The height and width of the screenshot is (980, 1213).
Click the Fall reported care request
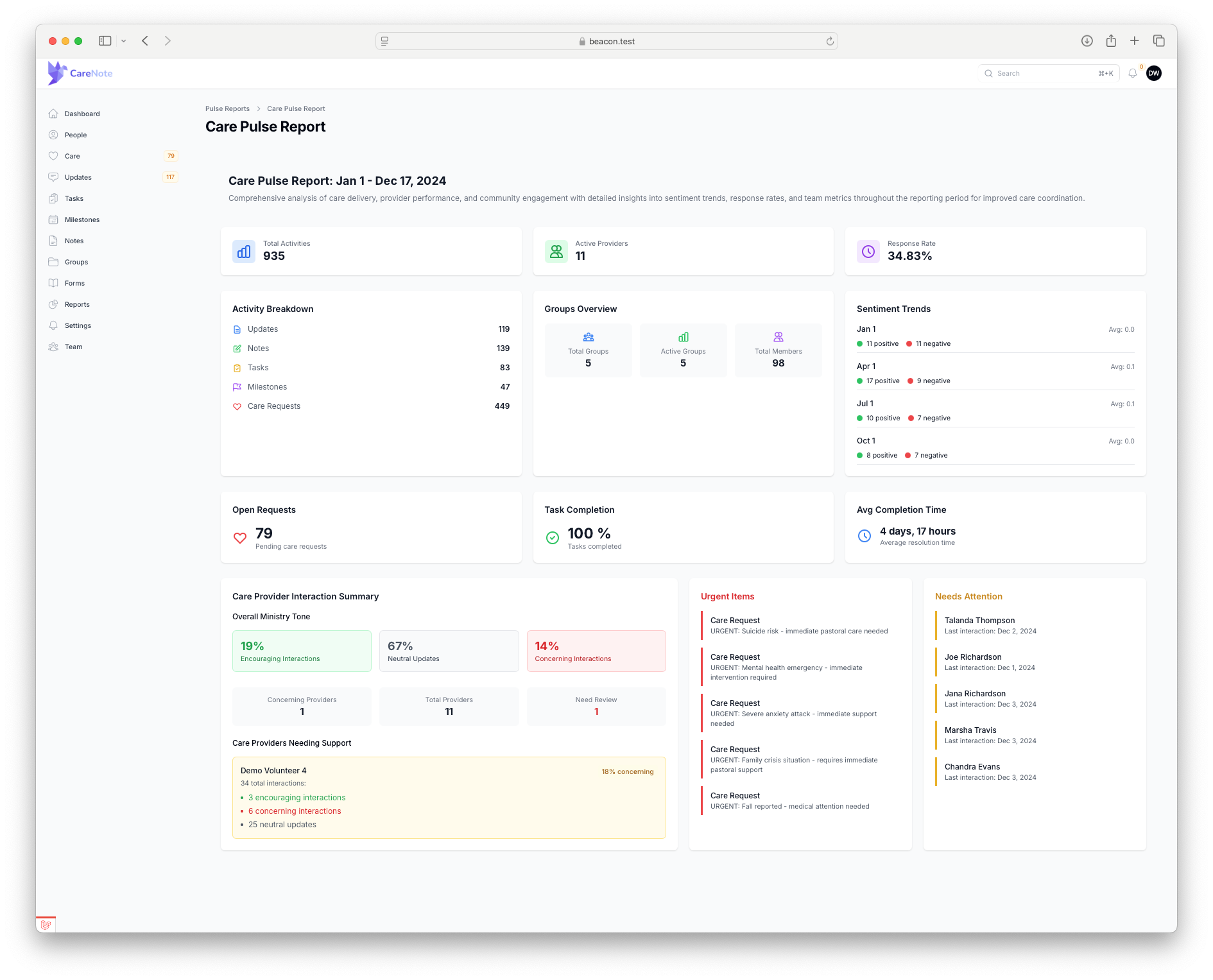[800, 801]
